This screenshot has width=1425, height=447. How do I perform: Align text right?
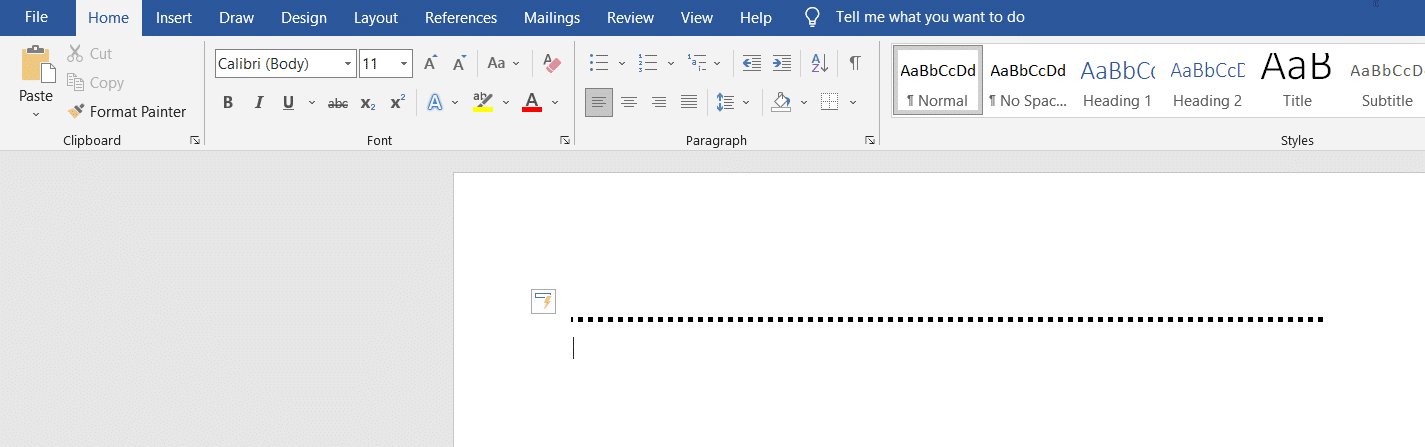(x=659, y=102)
